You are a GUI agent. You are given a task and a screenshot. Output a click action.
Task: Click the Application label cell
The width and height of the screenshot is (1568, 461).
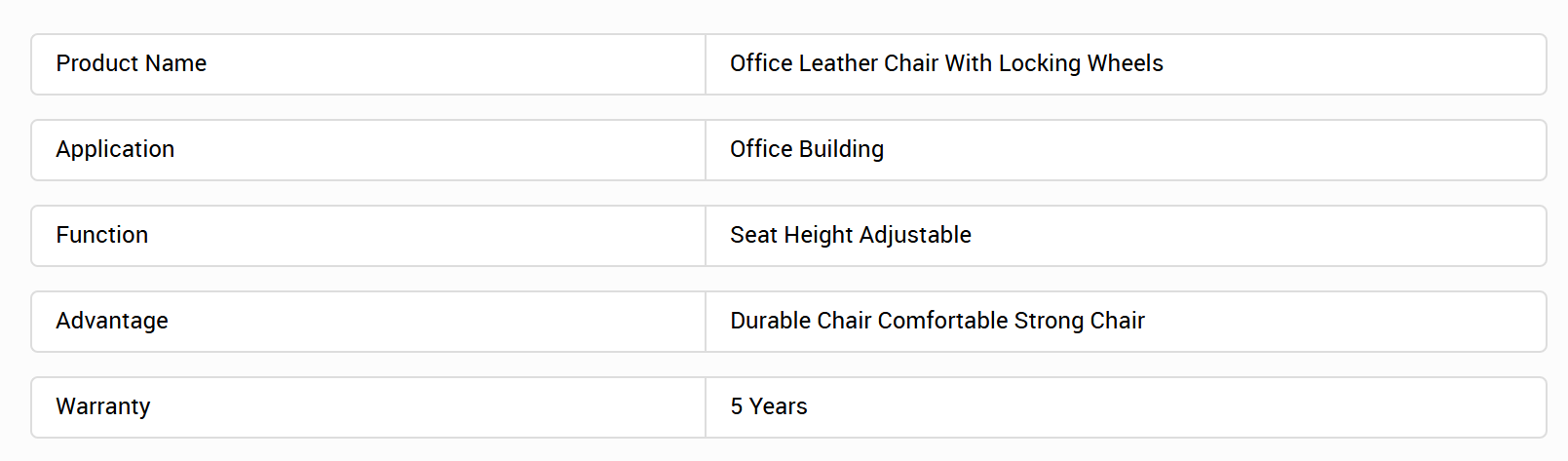point(368,150)
